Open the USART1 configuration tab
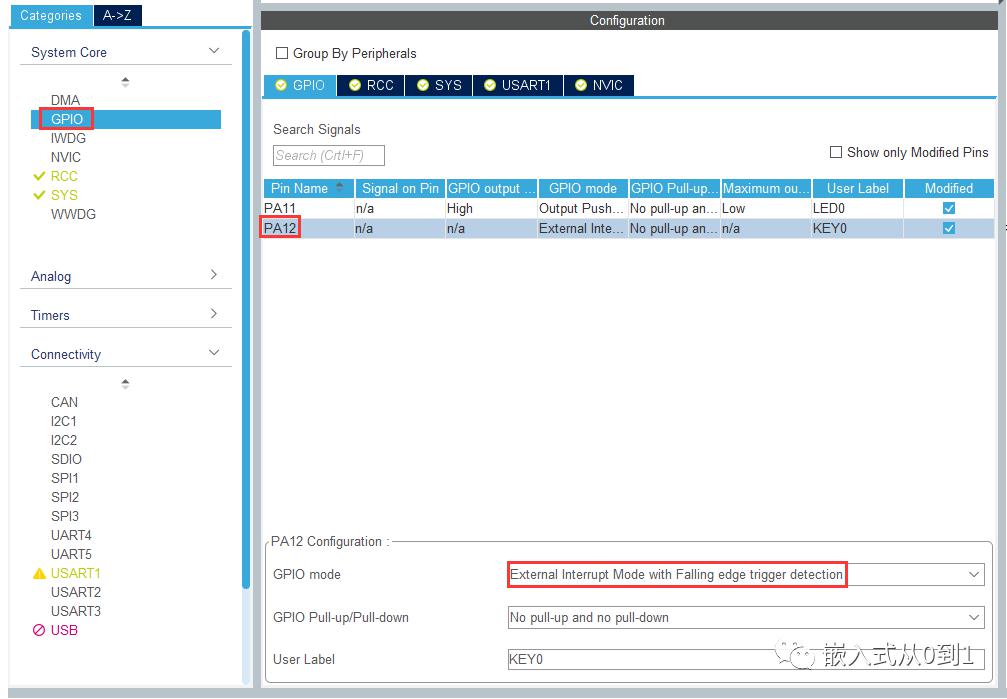This screenshot has width=1007, height=699. click(x=518, y=85)
